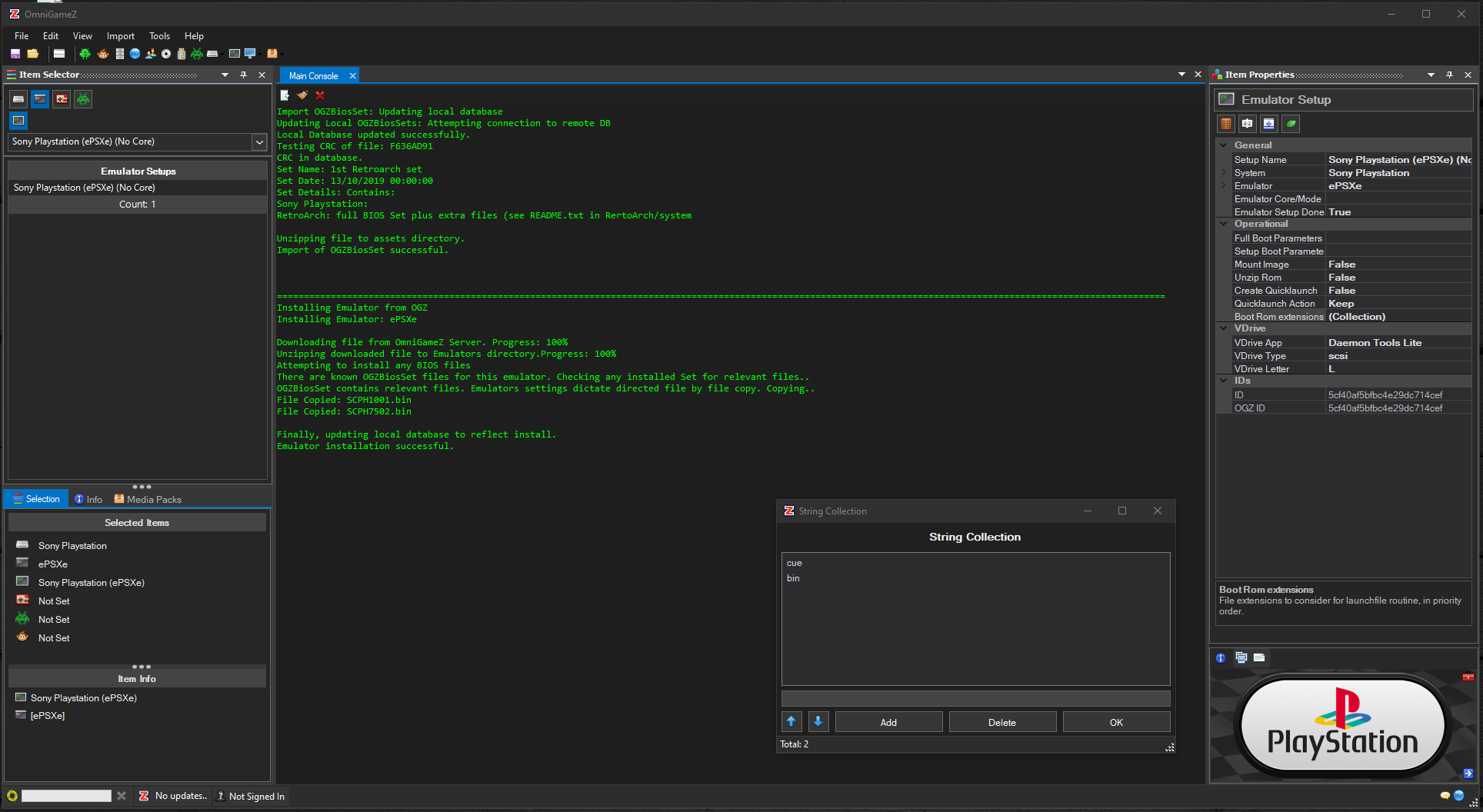The image size is (1483, 812).
Task: Switch to the Media Packs tab
Action: click(148, 499)
